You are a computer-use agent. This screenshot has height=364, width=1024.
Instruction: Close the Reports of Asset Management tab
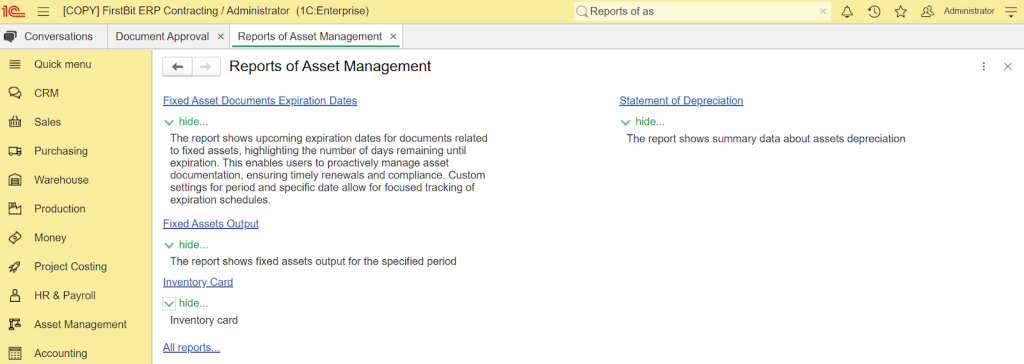[393, 37]
